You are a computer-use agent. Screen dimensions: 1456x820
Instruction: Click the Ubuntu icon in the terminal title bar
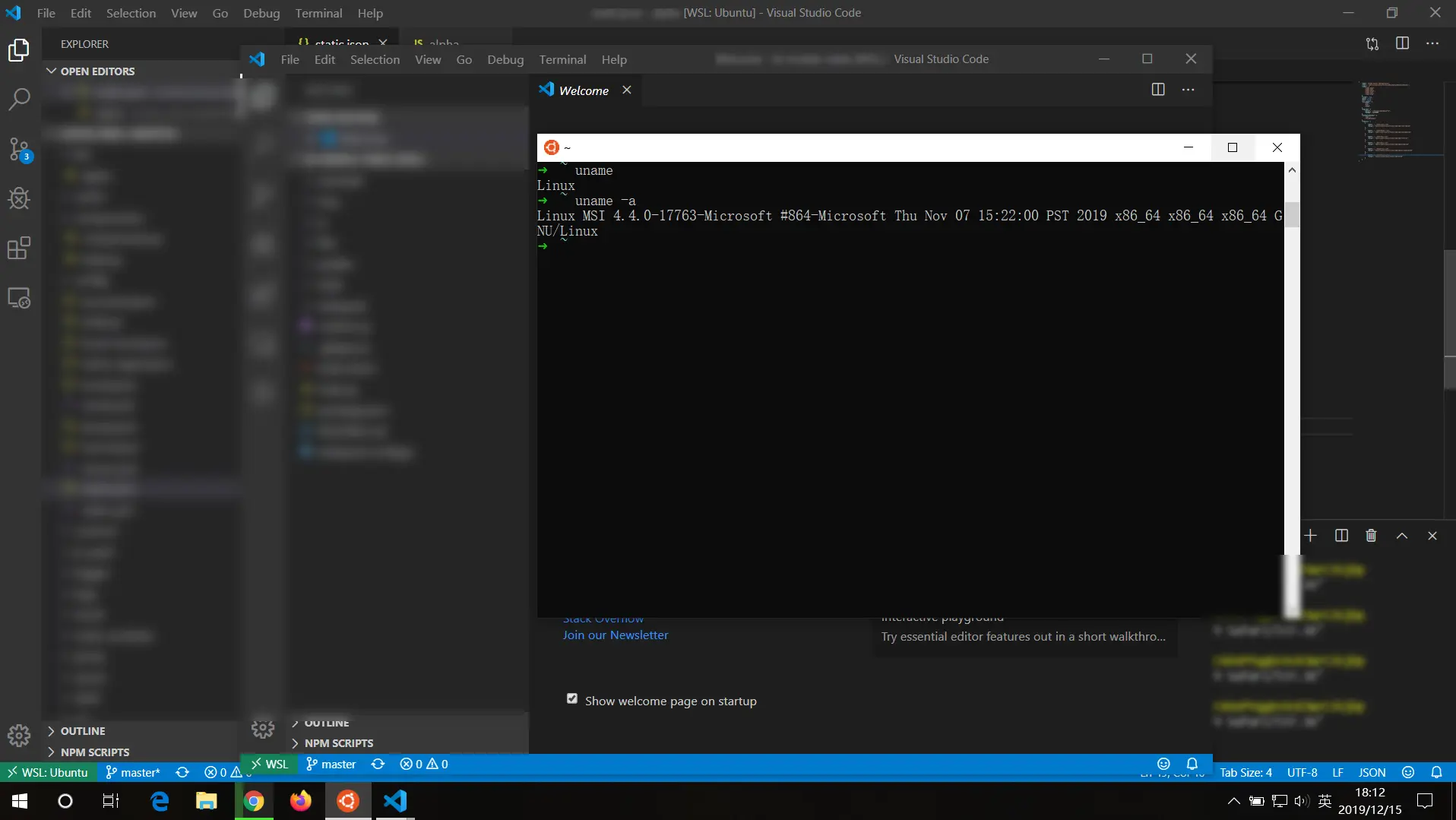(x=552, y=147)
